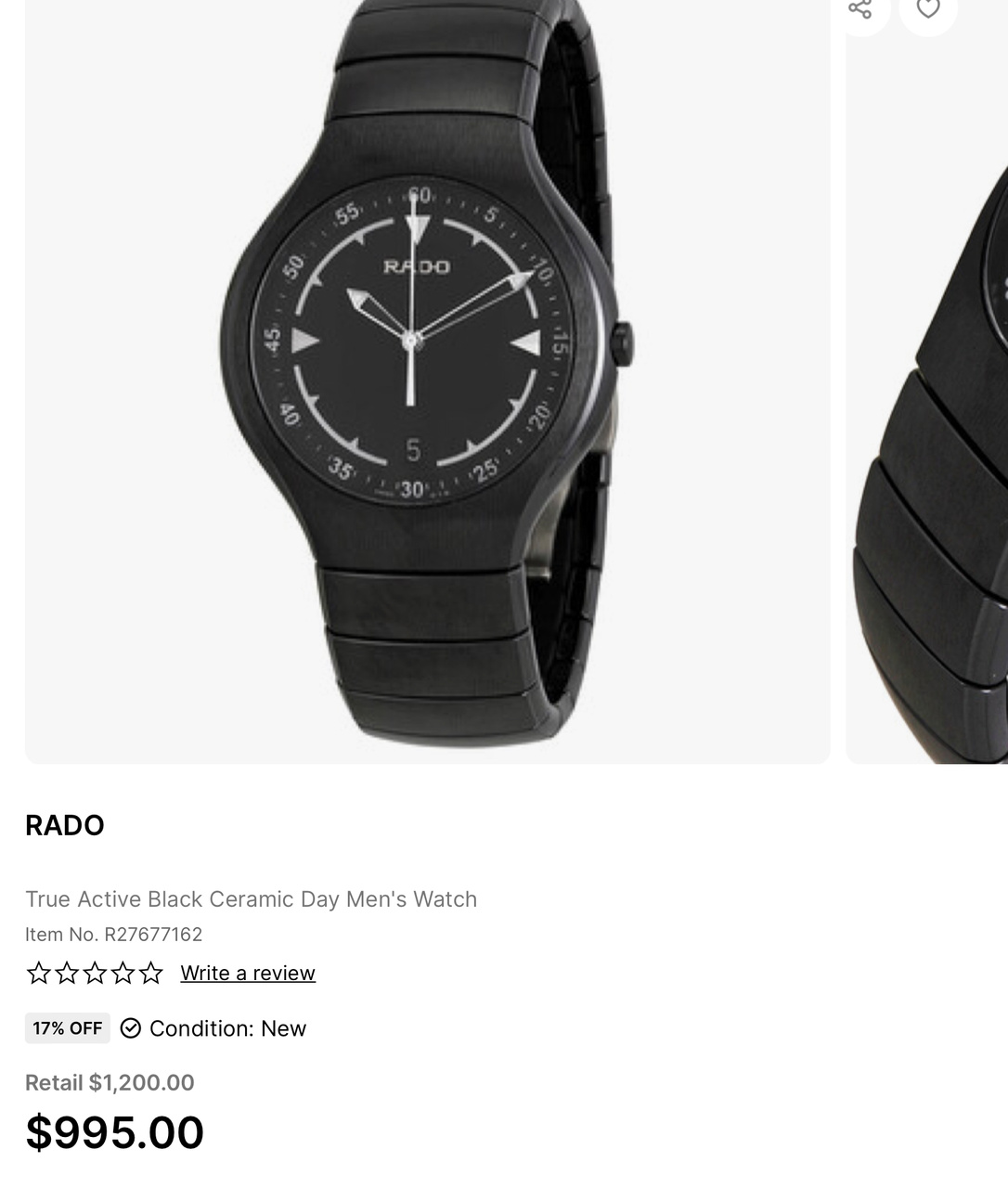This screenshot has height=1188, width=1008.
Task: Click the 17% OFF badge
Action: [x=68, y=1028]
